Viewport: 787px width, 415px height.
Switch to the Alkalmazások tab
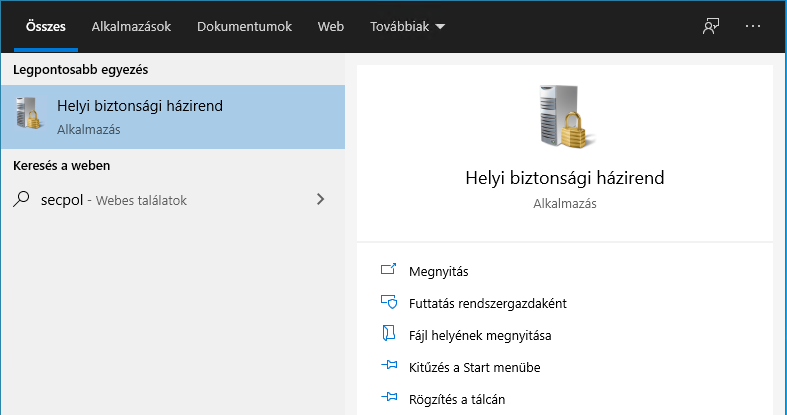(132, 27)
